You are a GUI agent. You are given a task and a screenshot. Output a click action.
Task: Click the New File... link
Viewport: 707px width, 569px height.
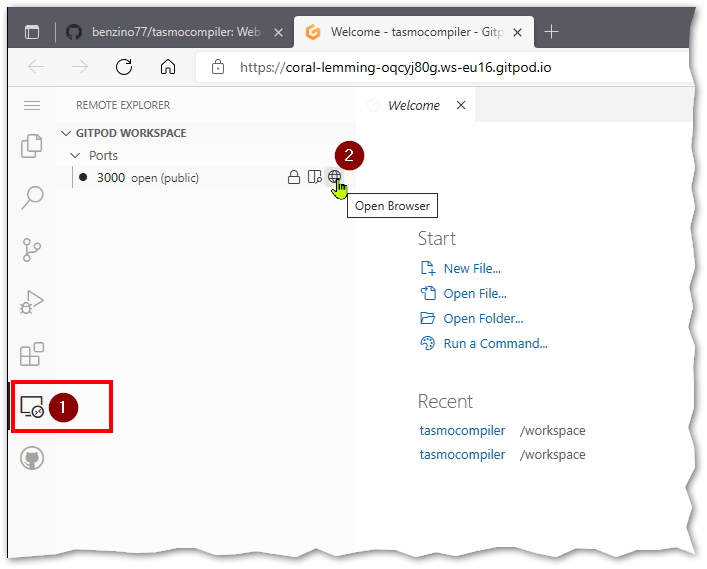pyautogui.click(x=471, y=268)
